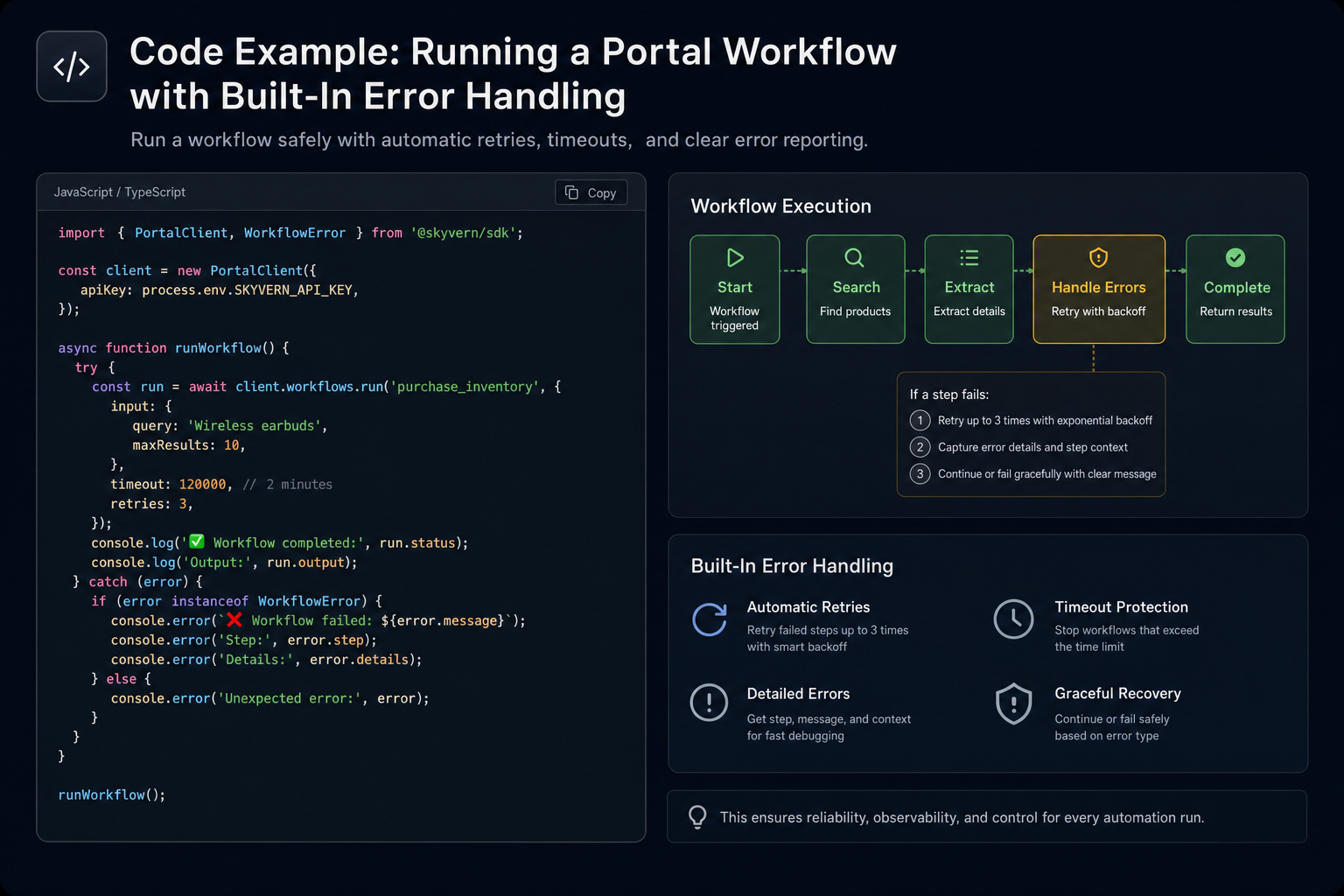Select the Start workflow step card
The image size is (1344, 896).
(x=735, y=290)
